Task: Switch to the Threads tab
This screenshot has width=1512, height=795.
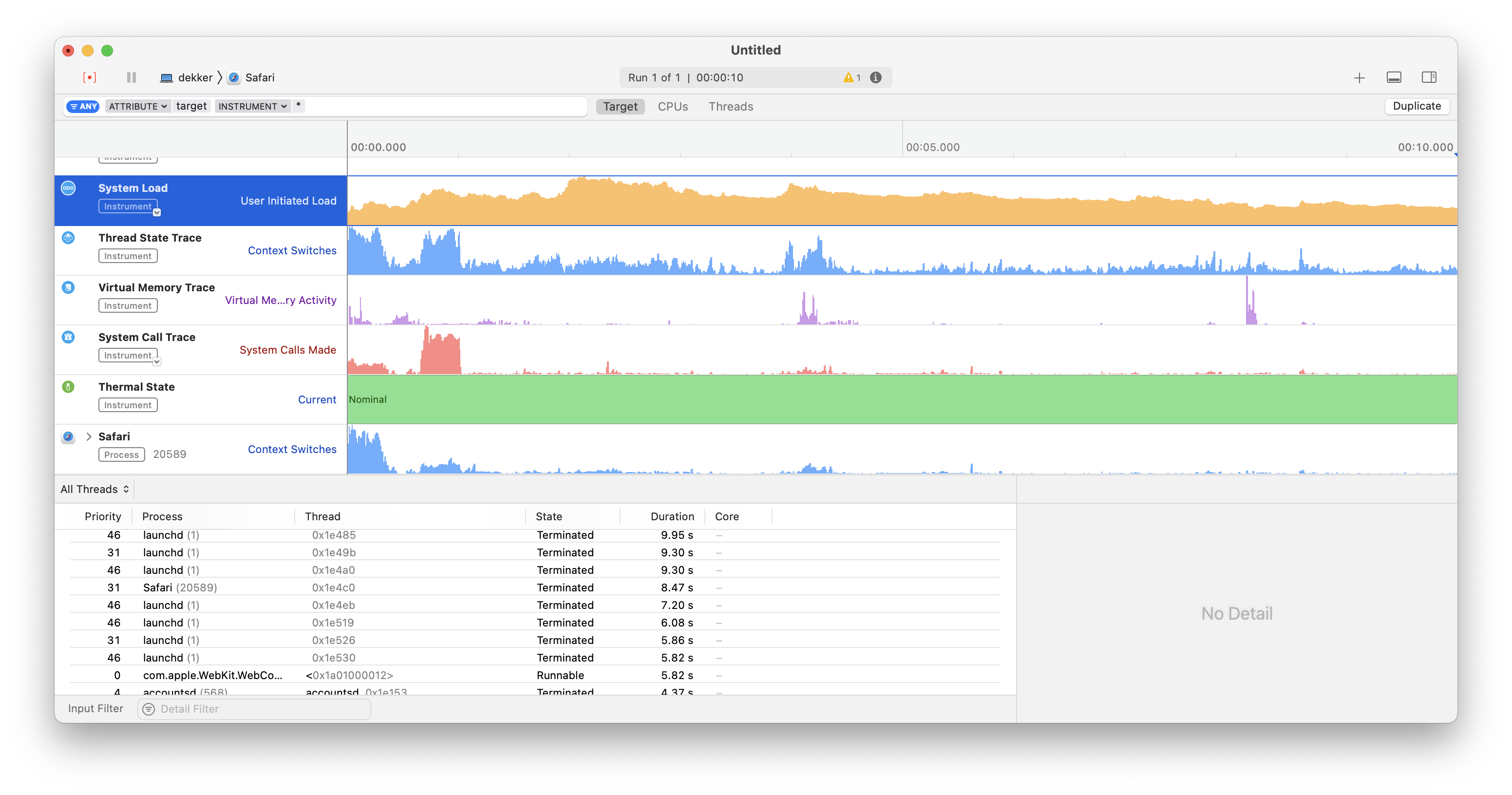Action: click(730, 106)
